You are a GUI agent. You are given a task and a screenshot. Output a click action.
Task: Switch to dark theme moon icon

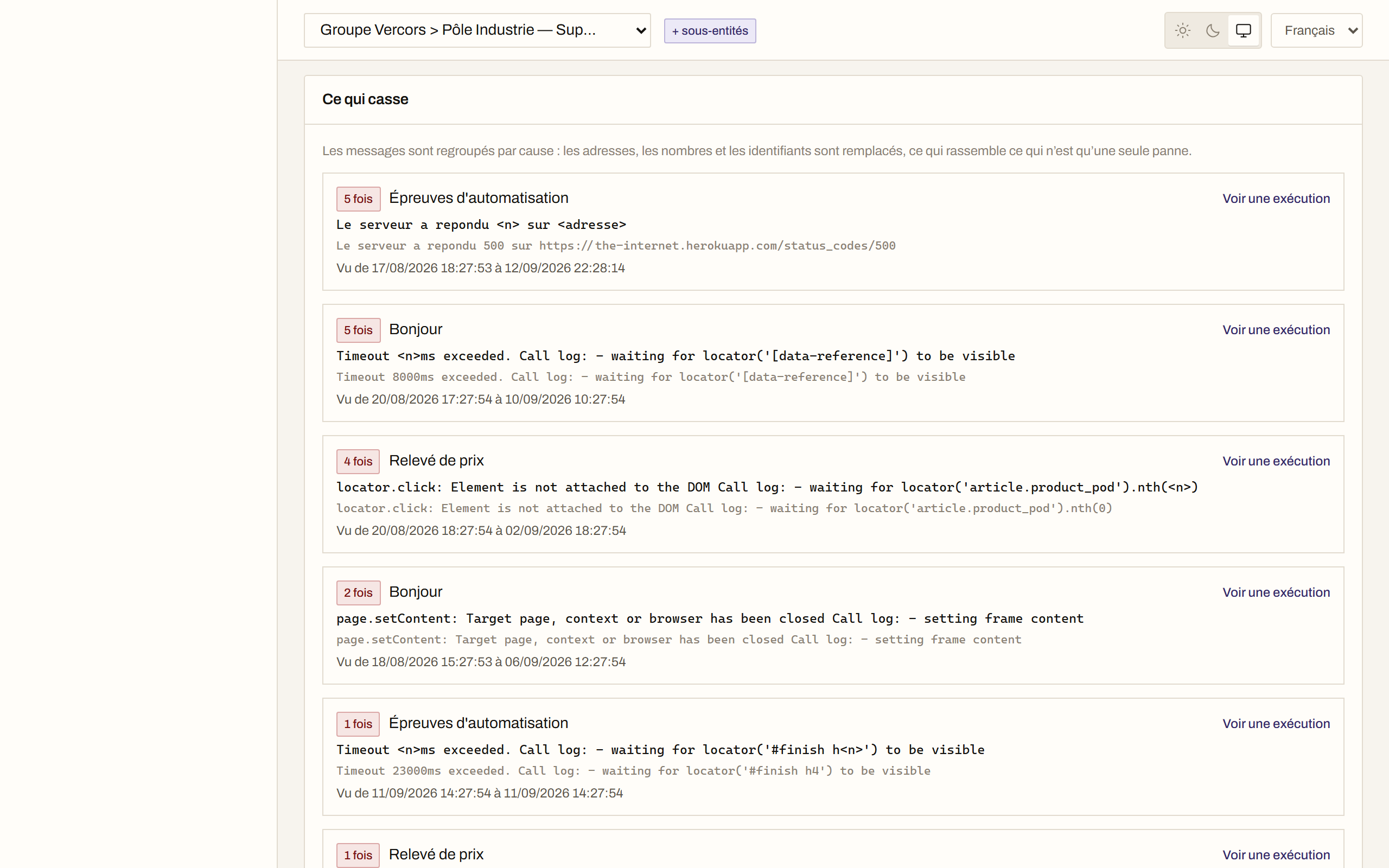[1213, 30]
